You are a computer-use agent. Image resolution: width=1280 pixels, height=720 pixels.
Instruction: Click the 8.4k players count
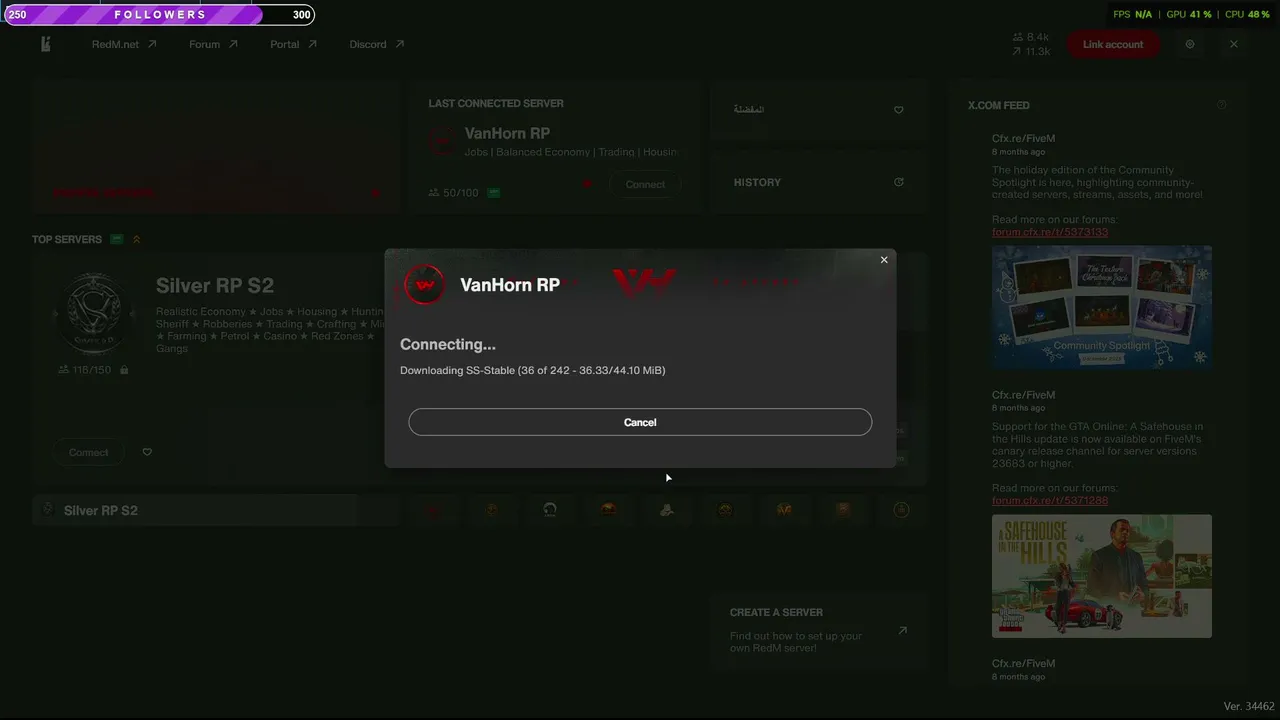click(x=1031, y=37)
